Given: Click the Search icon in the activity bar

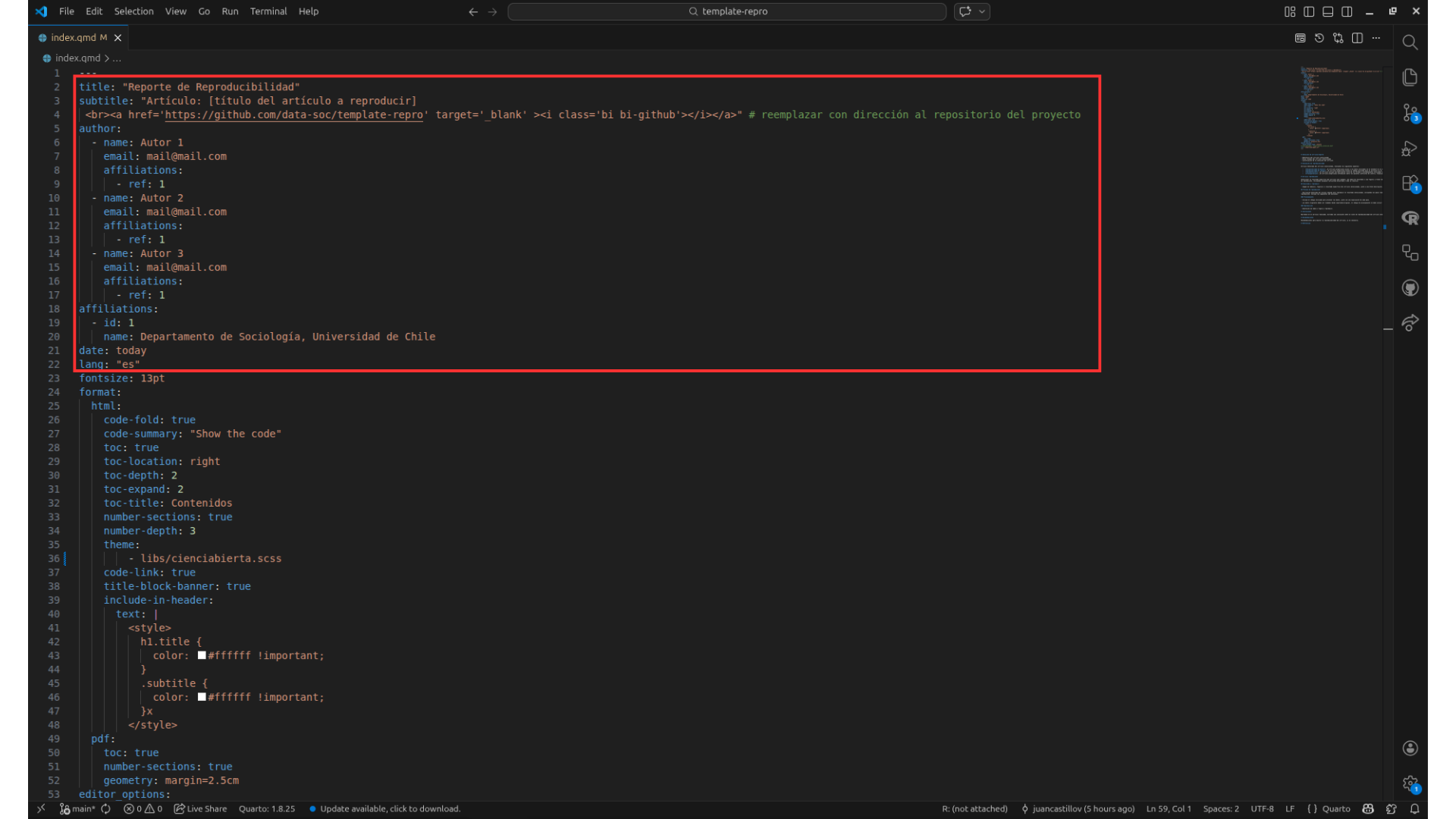Looking at the screenshot, I should [1410, 42].
